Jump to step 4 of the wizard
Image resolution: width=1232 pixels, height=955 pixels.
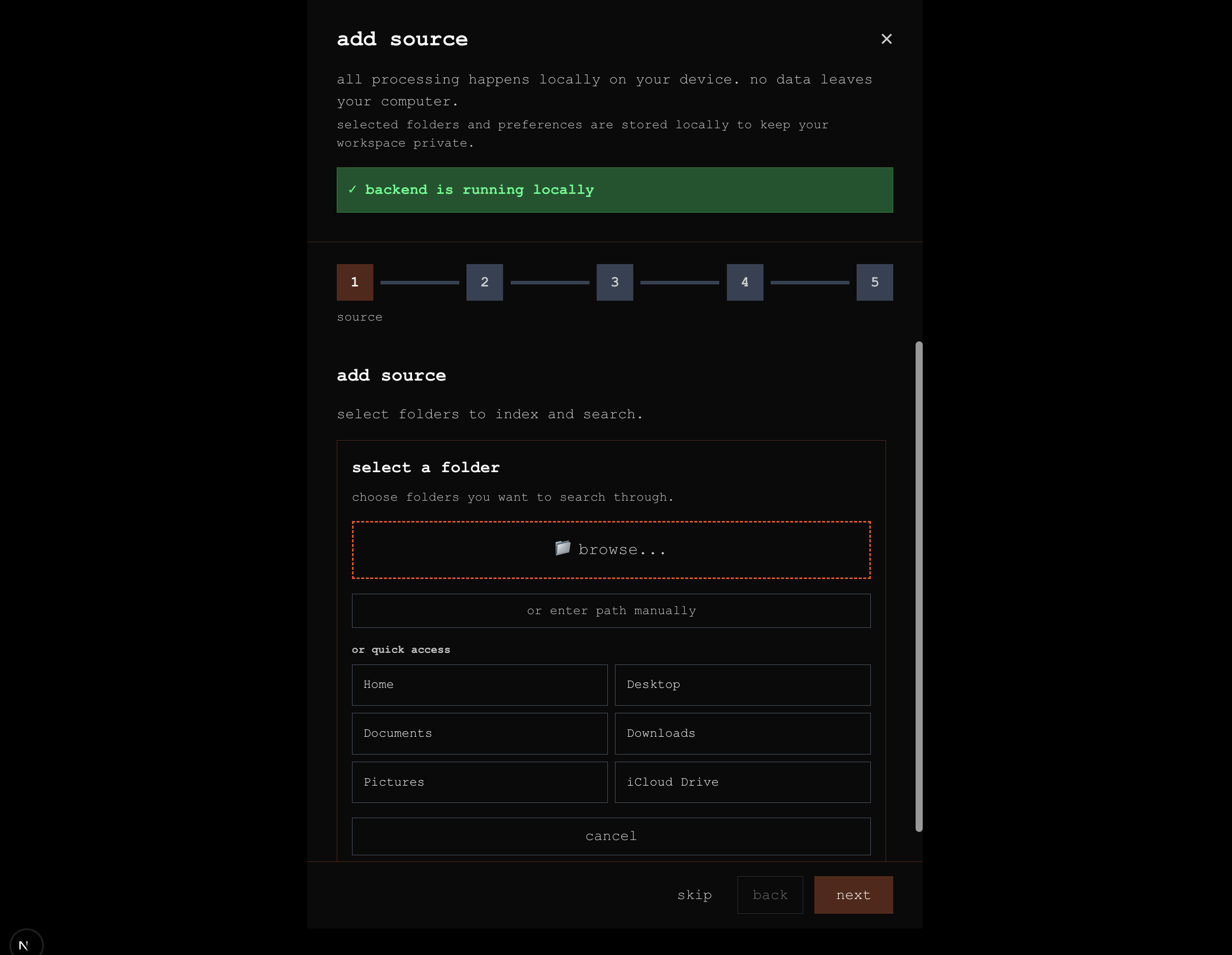[745, 282]
